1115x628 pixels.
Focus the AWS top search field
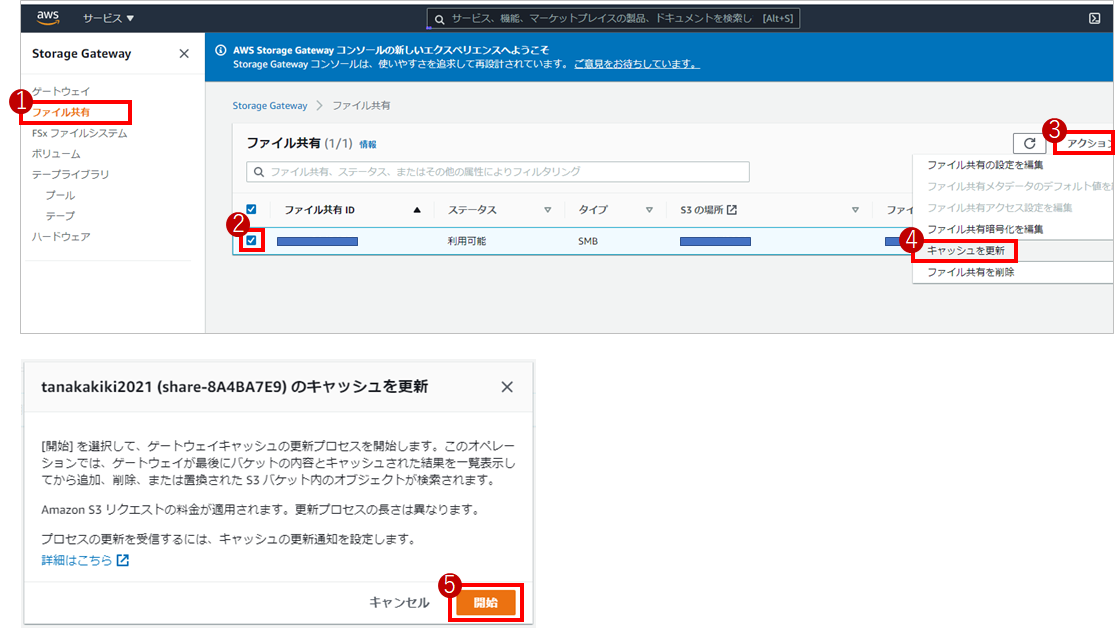(613, 18)
